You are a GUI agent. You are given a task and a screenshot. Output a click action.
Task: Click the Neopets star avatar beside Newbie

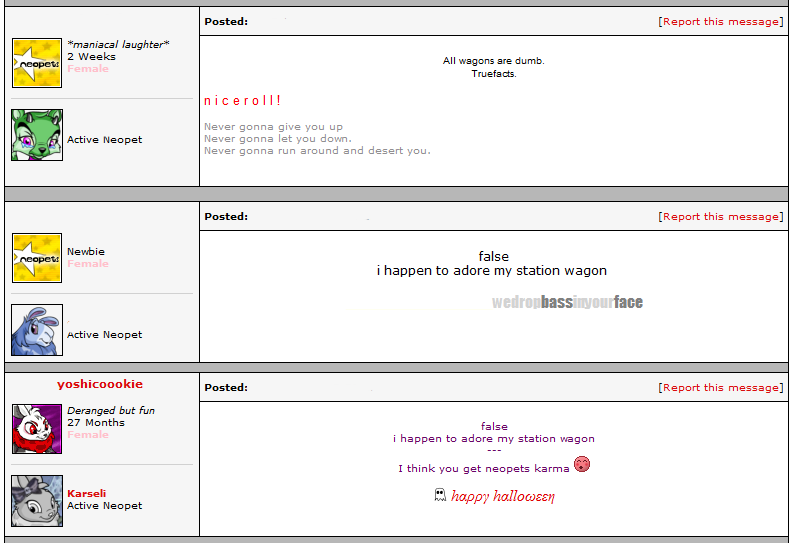click(37, 258)
